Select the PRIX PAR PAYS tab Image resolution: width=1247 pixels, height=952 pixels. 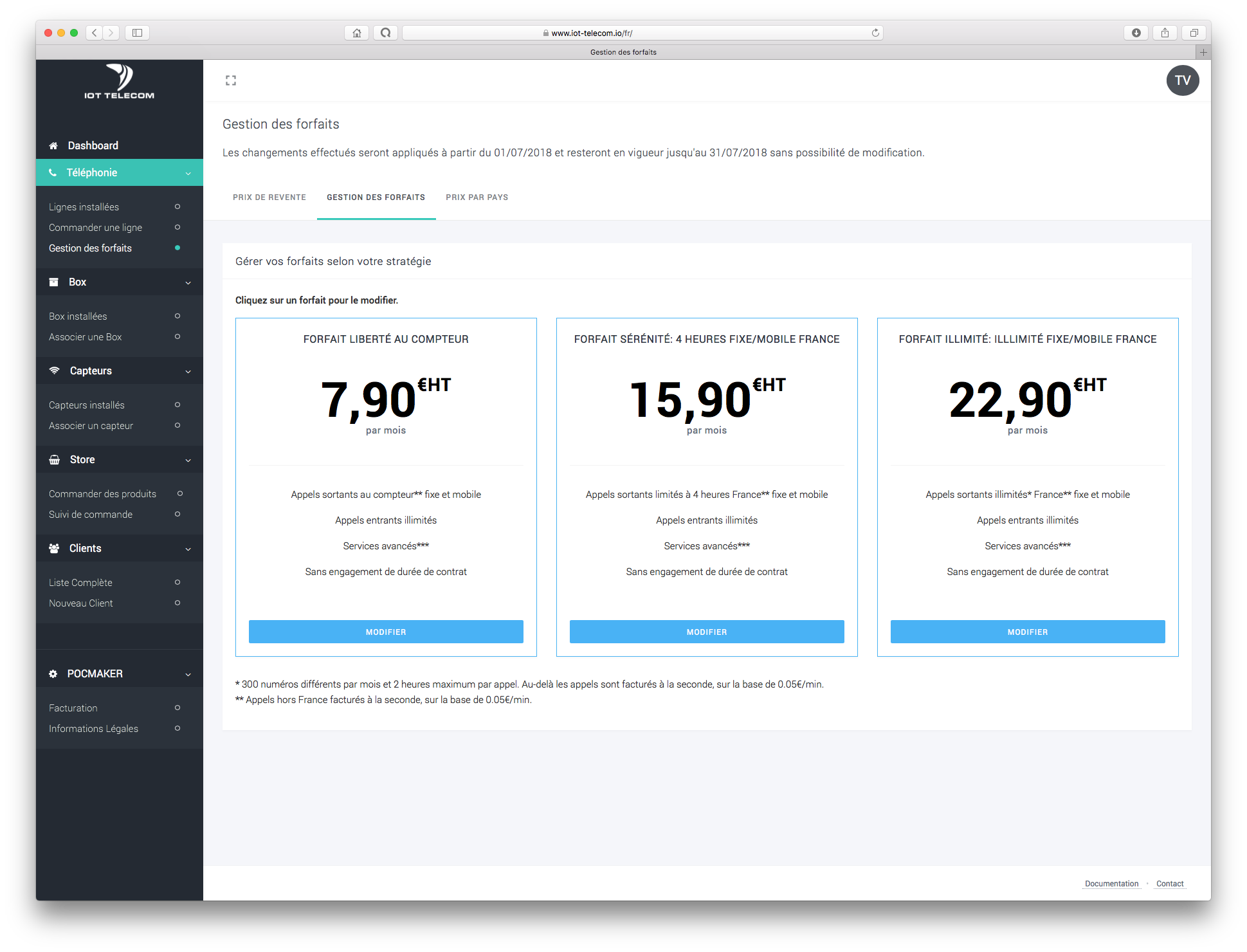pos(477,197)
